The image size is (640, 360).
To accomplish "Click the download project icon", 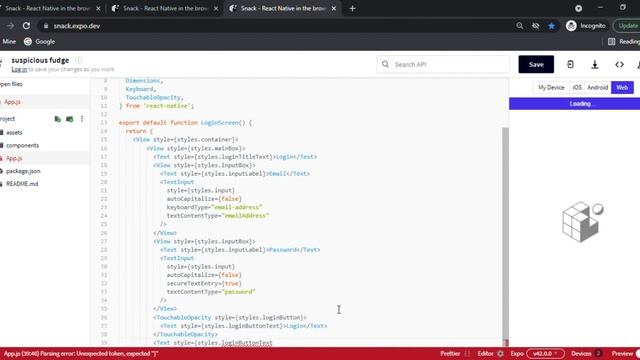I will coord(595,64).
